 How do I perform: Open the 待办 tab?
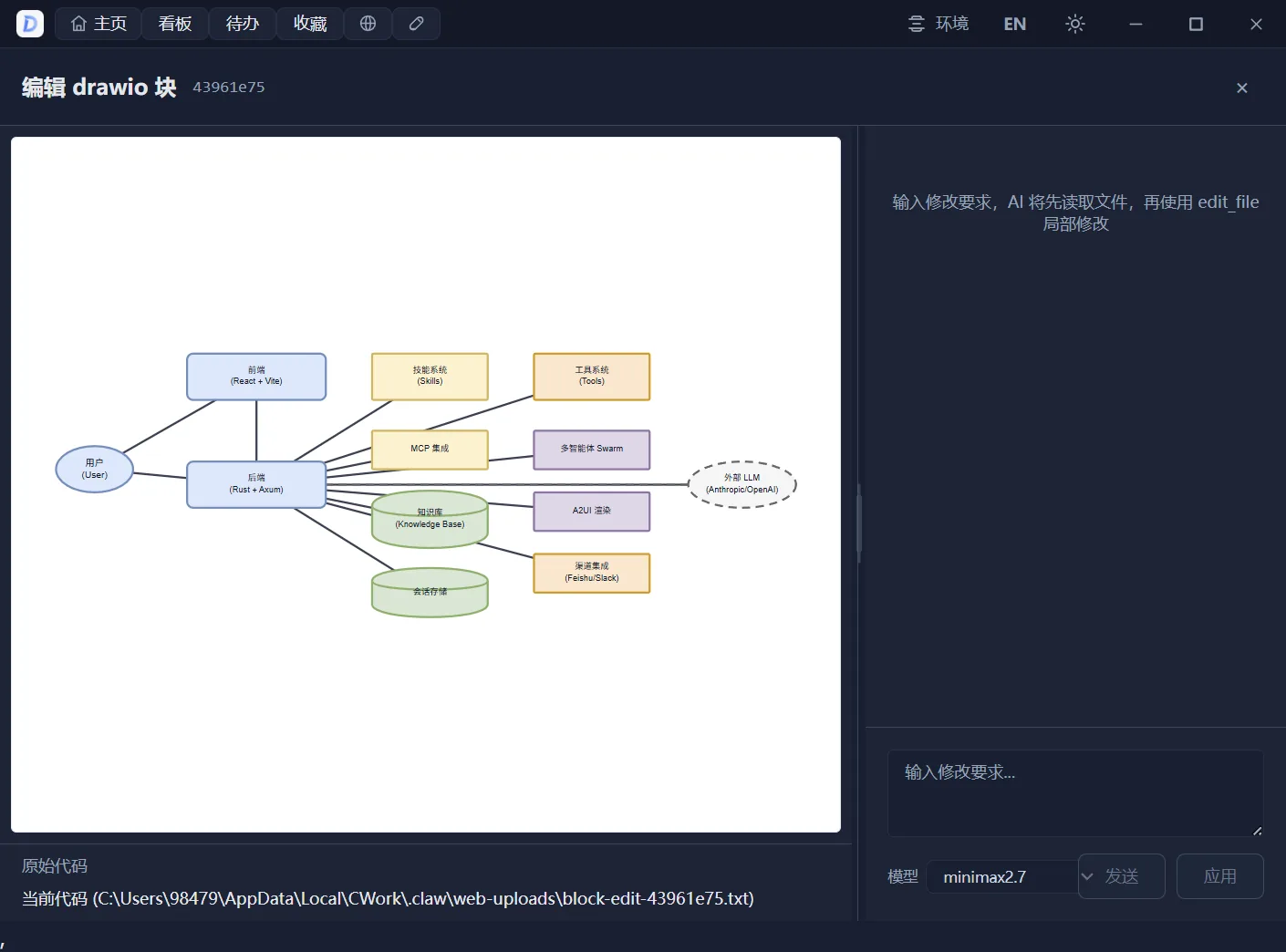(x=243, y=24)
